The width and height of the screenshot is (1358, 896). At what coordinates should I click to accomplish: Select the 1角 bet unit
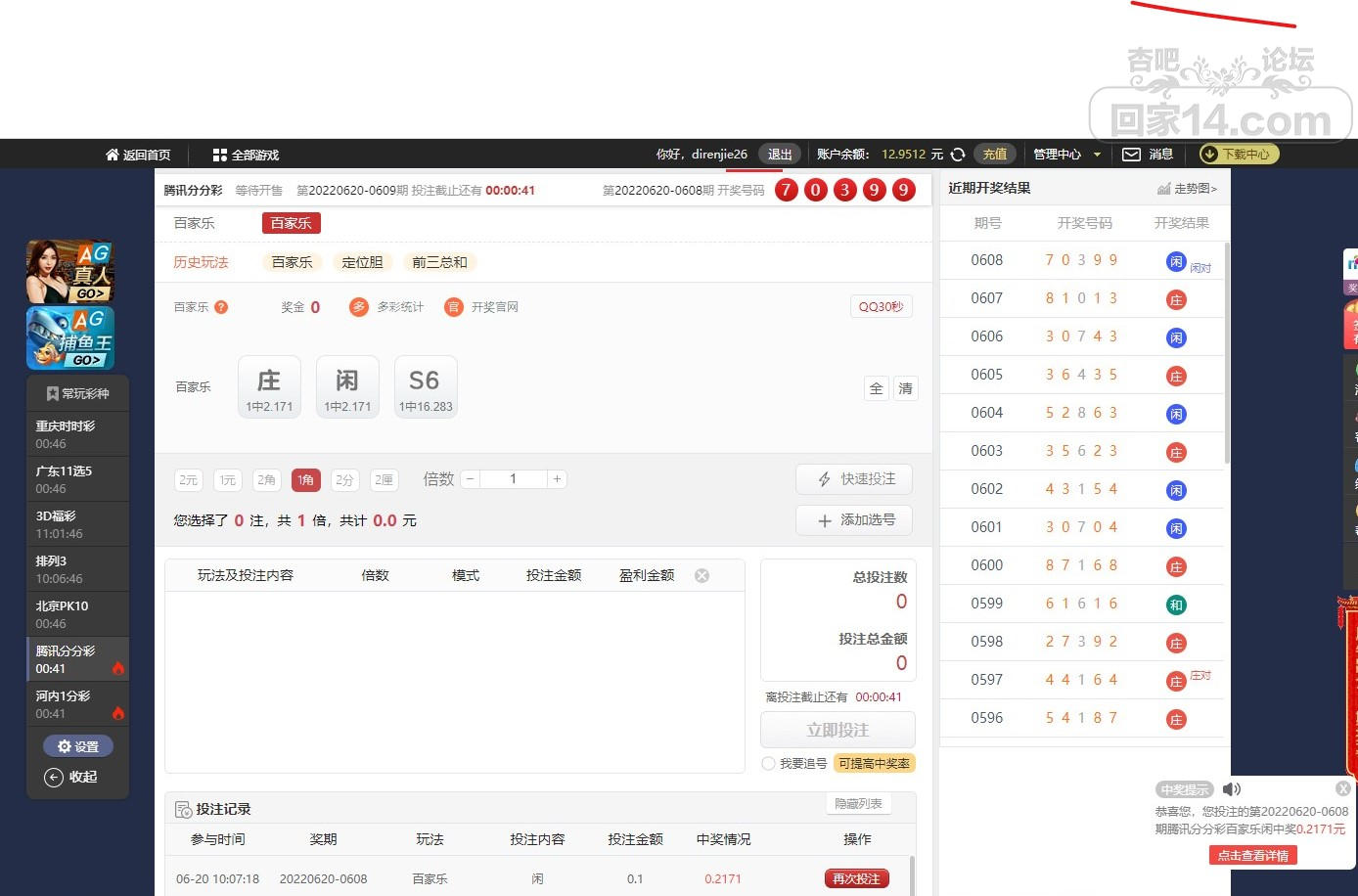[306, 480]
